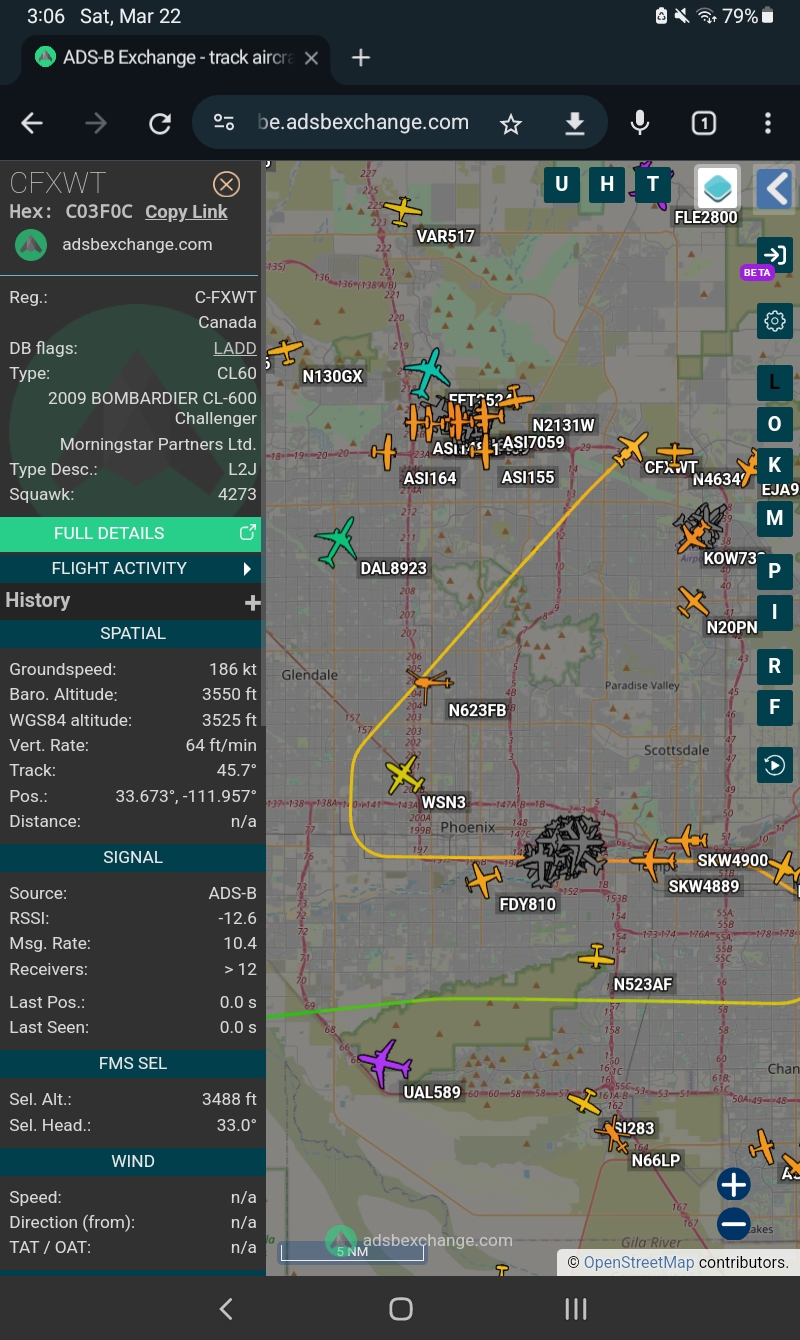The width and height of the screenshot is (800, 1340).
Task: Select the UAL589 purple aircraft icon
Action: click(x=384, y=1062)
